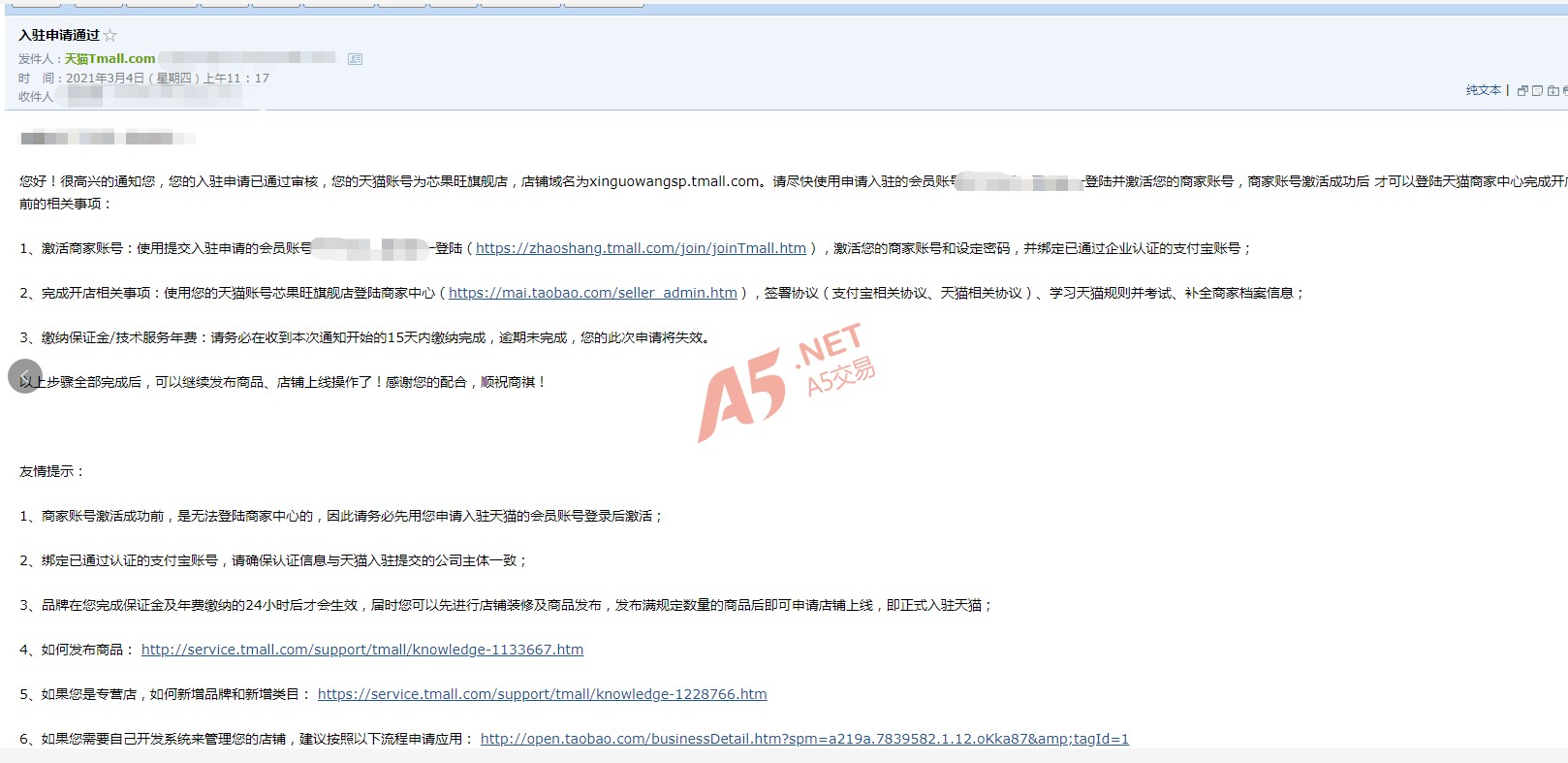Click the save-to-folder download icon

tap(1552, 90)
